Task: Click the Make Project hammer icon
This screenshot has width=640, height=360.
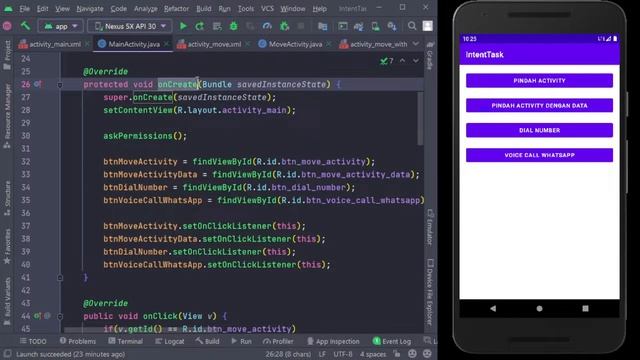Action: (25, 26)
